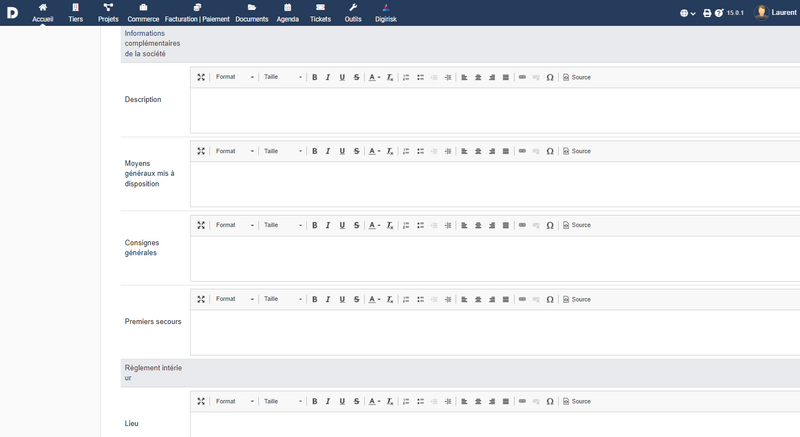Screen dimensions: 800x437
Task: Open the Agenda menu
Action: tap(288, 13)
